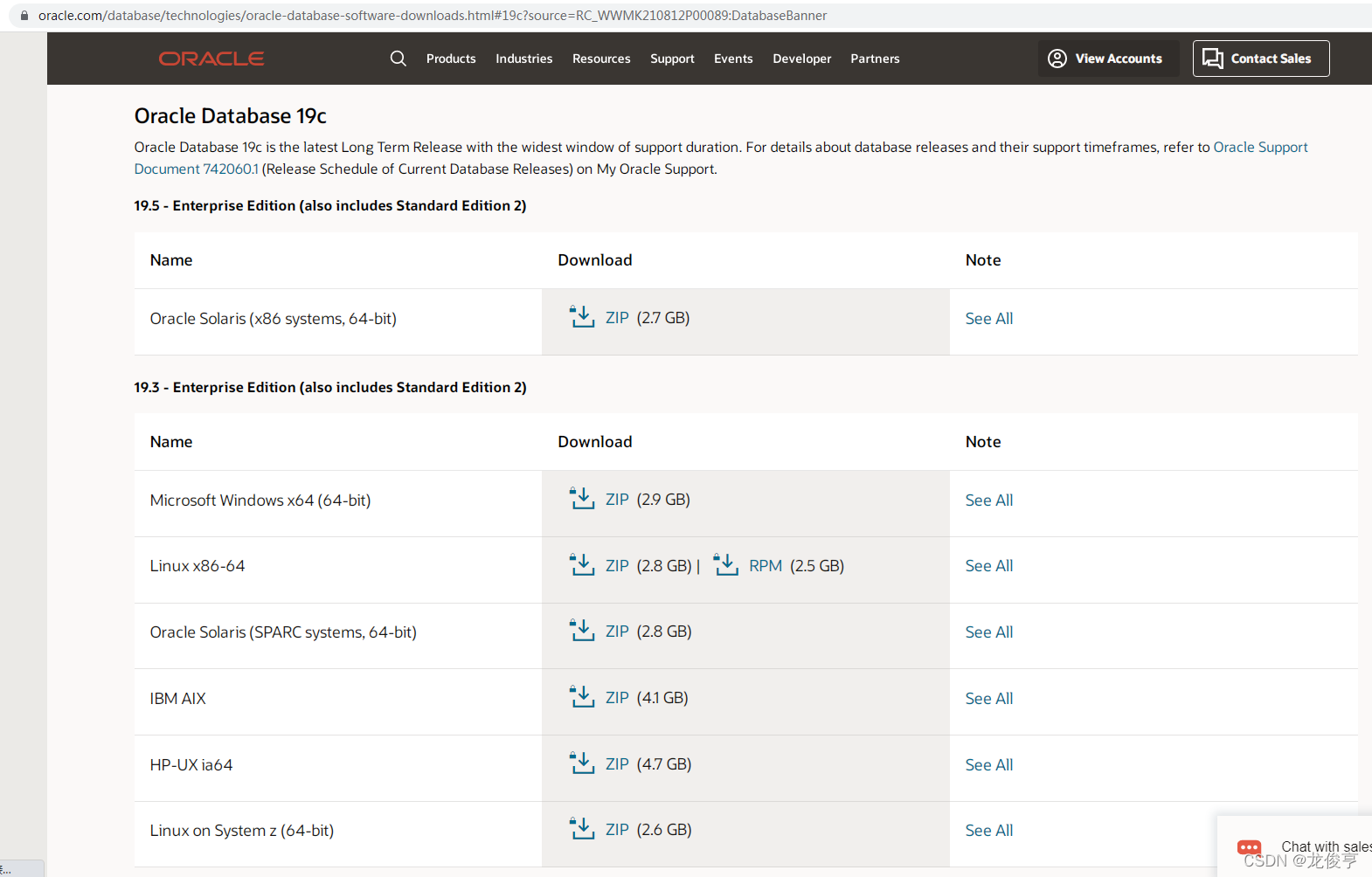This screenshot has height=877, width=1372.
Task: Click the Oracle logo
Action: [x=211, y=59]
